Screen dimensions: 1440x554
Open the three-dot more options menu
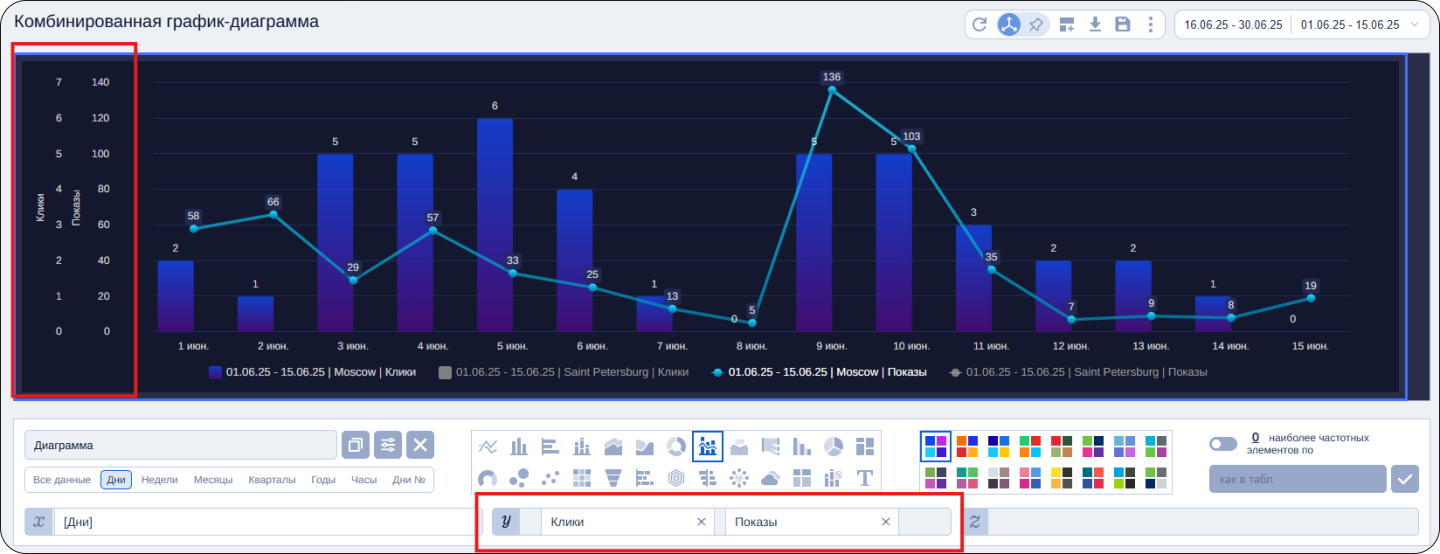1151,25
